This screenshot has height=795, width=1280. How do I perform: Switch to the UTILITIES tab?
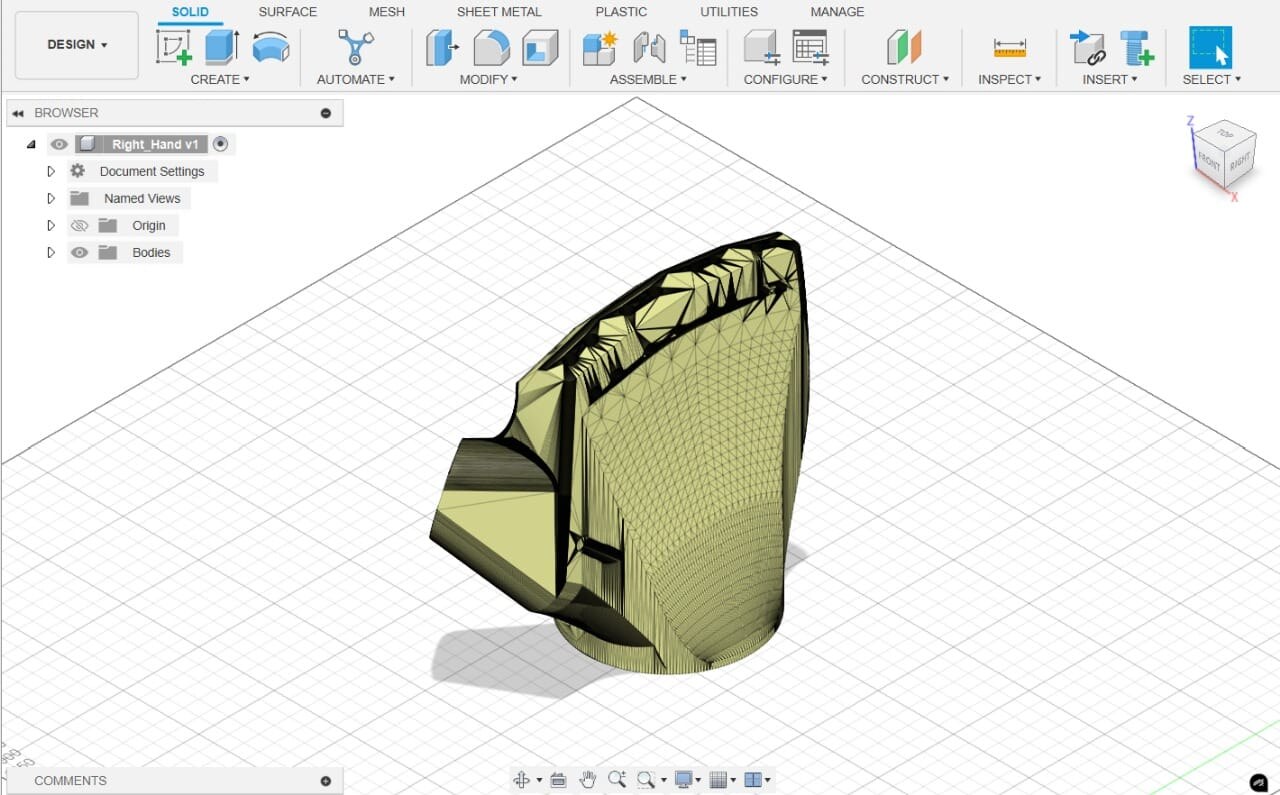[x=729, y=12]
